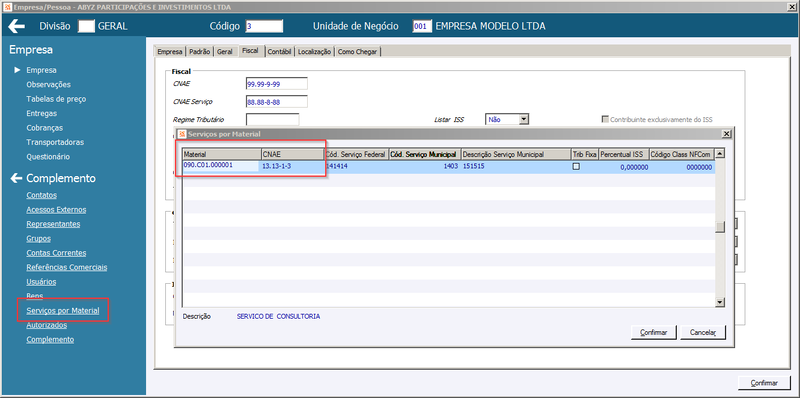Click the grid vertical scrollbar thumb
800x398 pixels.
pyautogui.click(x=720, y=227)
